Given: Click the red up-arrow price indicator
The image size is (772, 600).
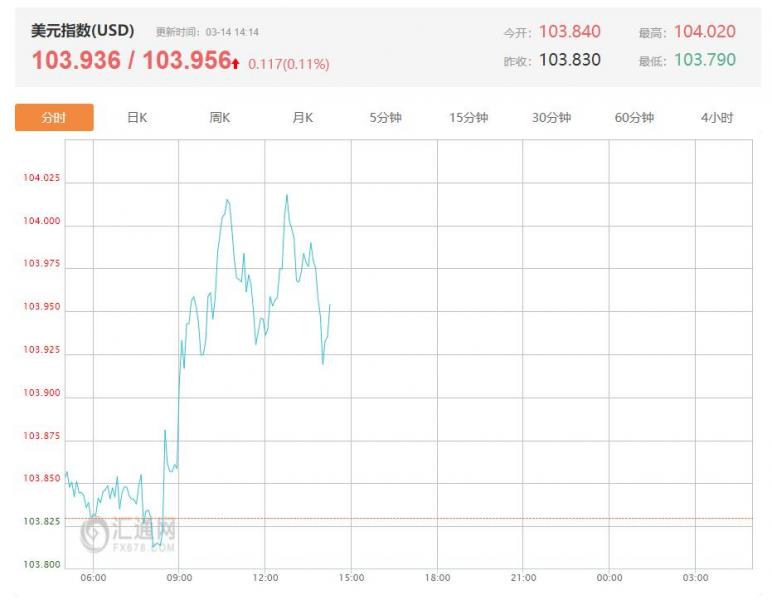Looking at the screenshot, I should click(x=235, y=63).
